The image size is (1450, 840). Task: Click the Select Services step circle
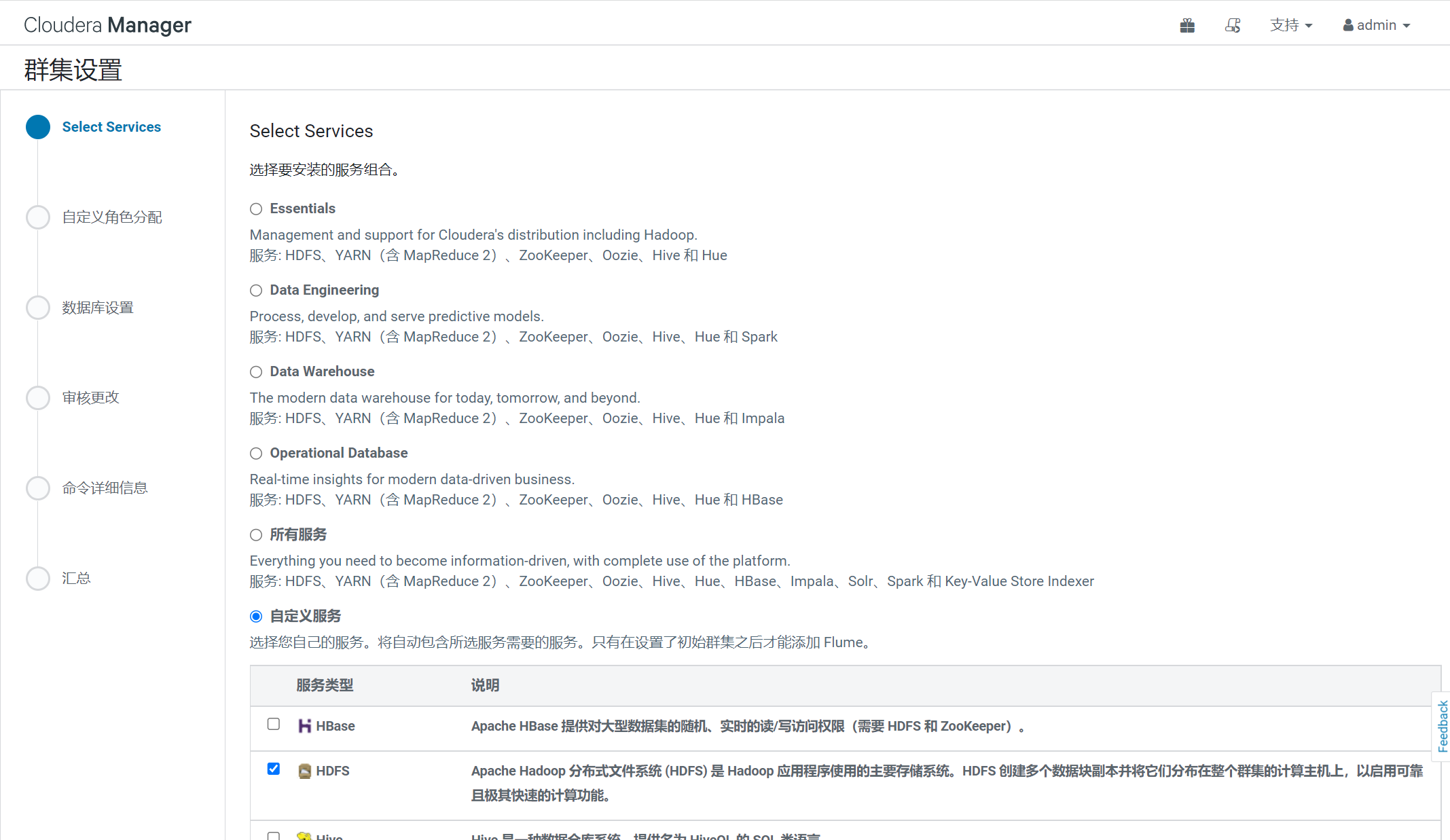(x=38, y=127)
